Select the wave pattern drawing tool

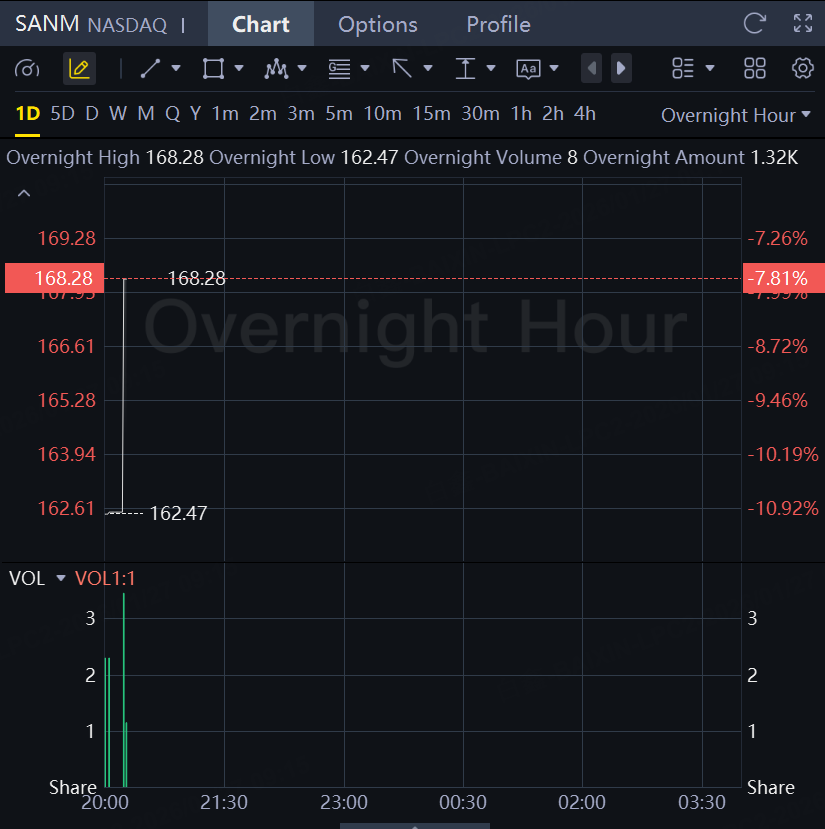point(276,68)
